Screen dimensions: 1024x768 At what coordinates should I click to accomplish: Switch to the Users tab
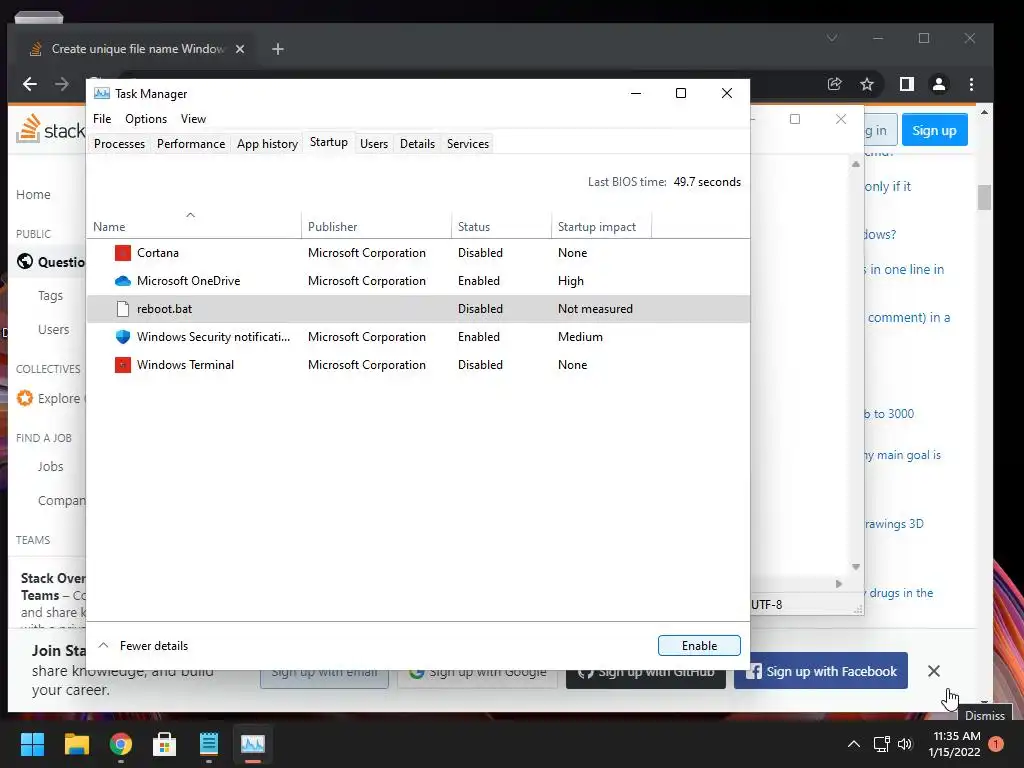point(374,144)
